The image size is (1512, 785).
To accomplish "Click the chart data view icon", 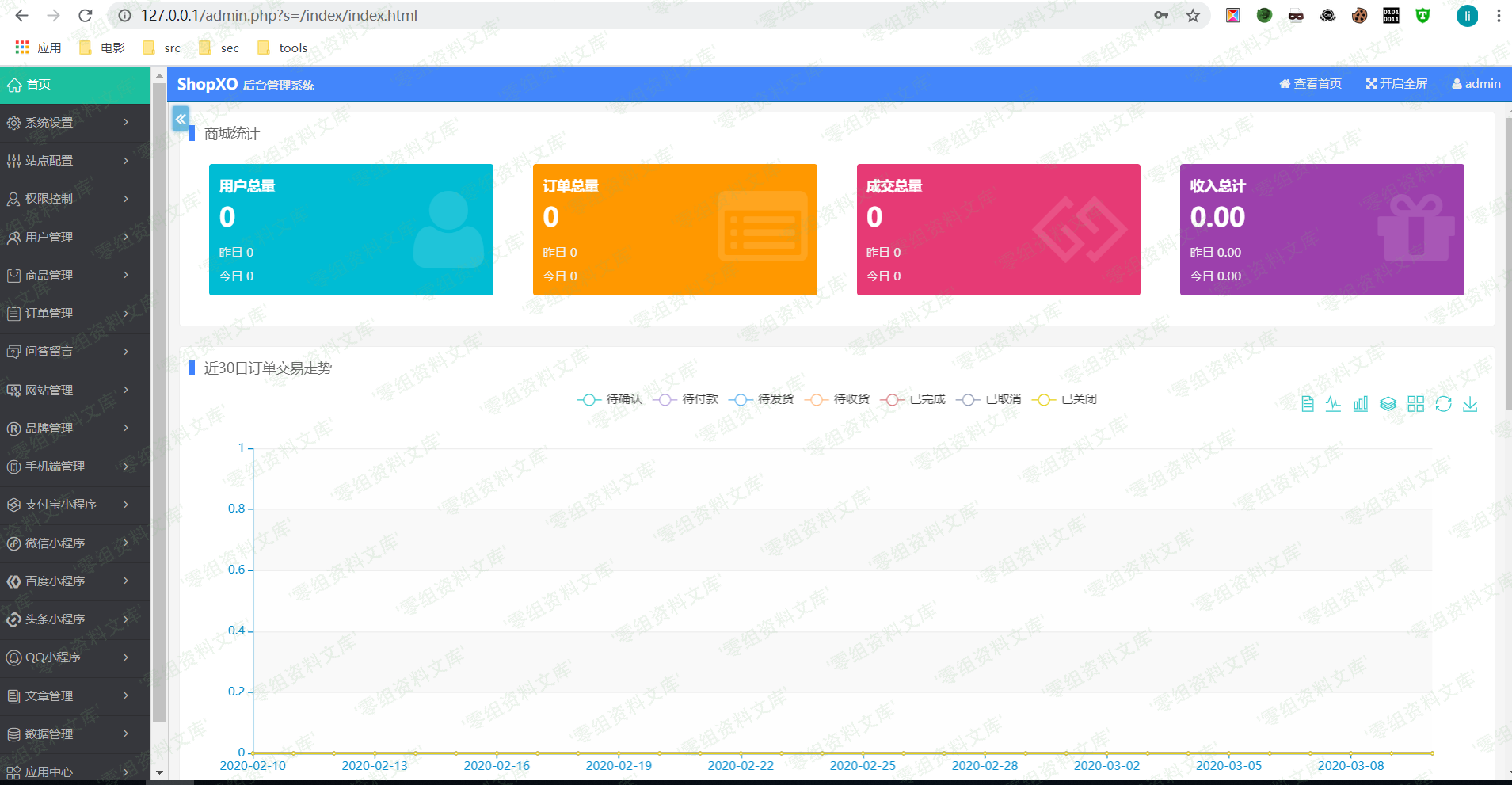I will [1308, 404].
